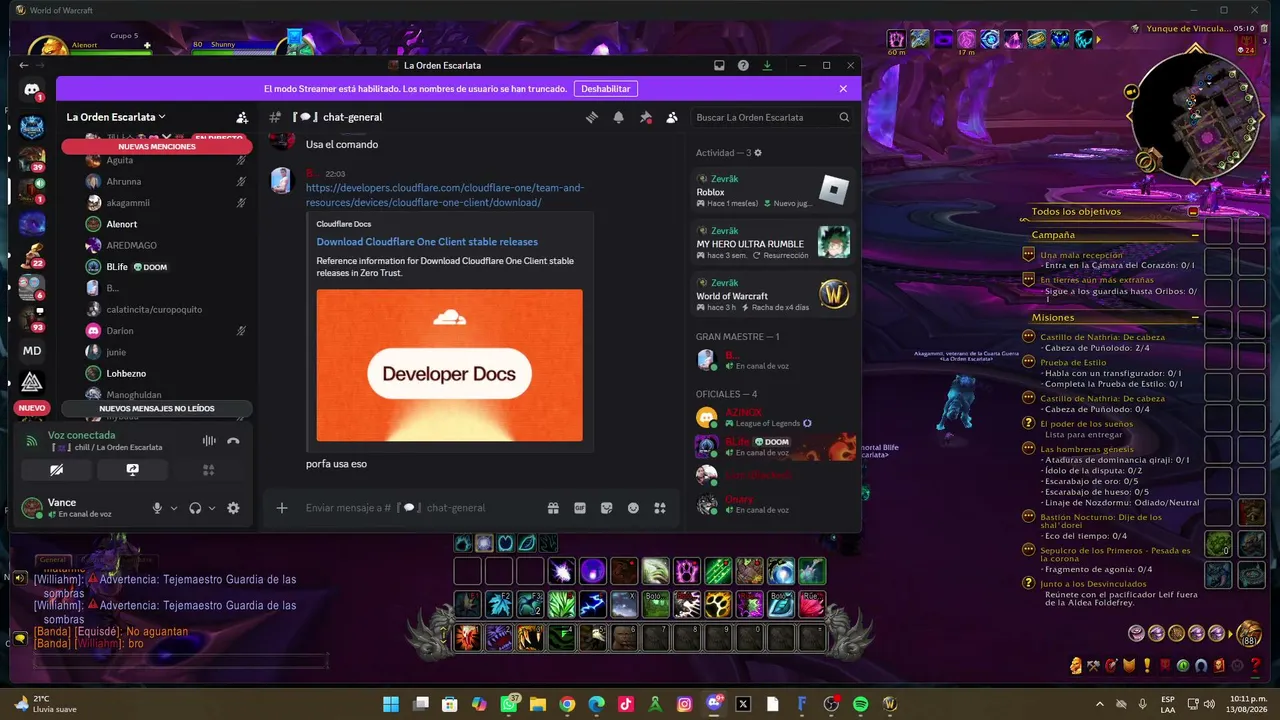The width and height of the screenshot is (1280, 720).
Task: Collapse the Todos los objetivos tracker
Action: point(1193,212)
